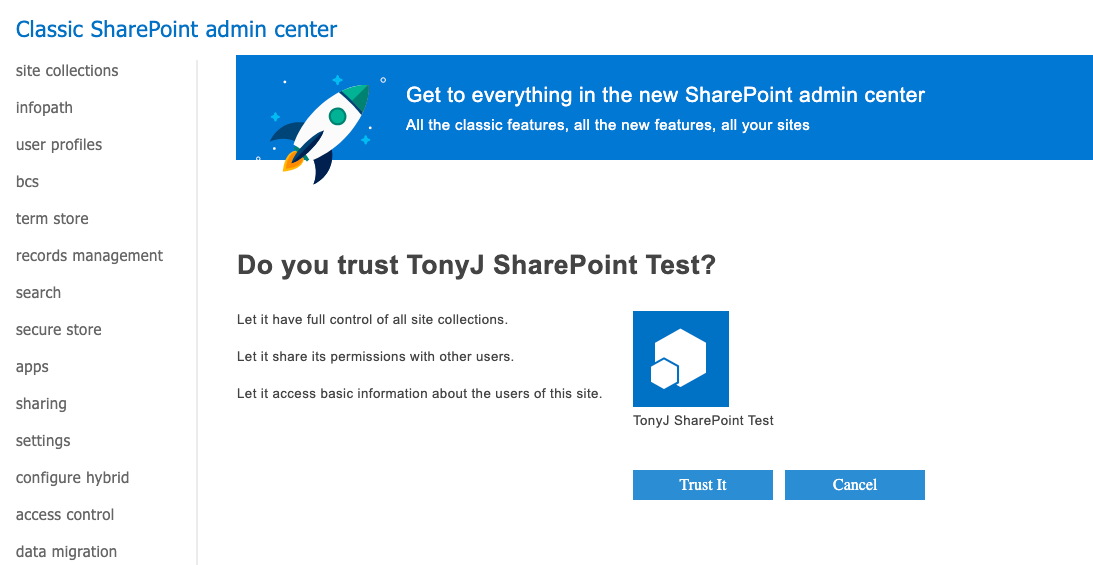Select term store in the sidebar
Viewport: 1093px width, 565px height.
pos(52,219)
